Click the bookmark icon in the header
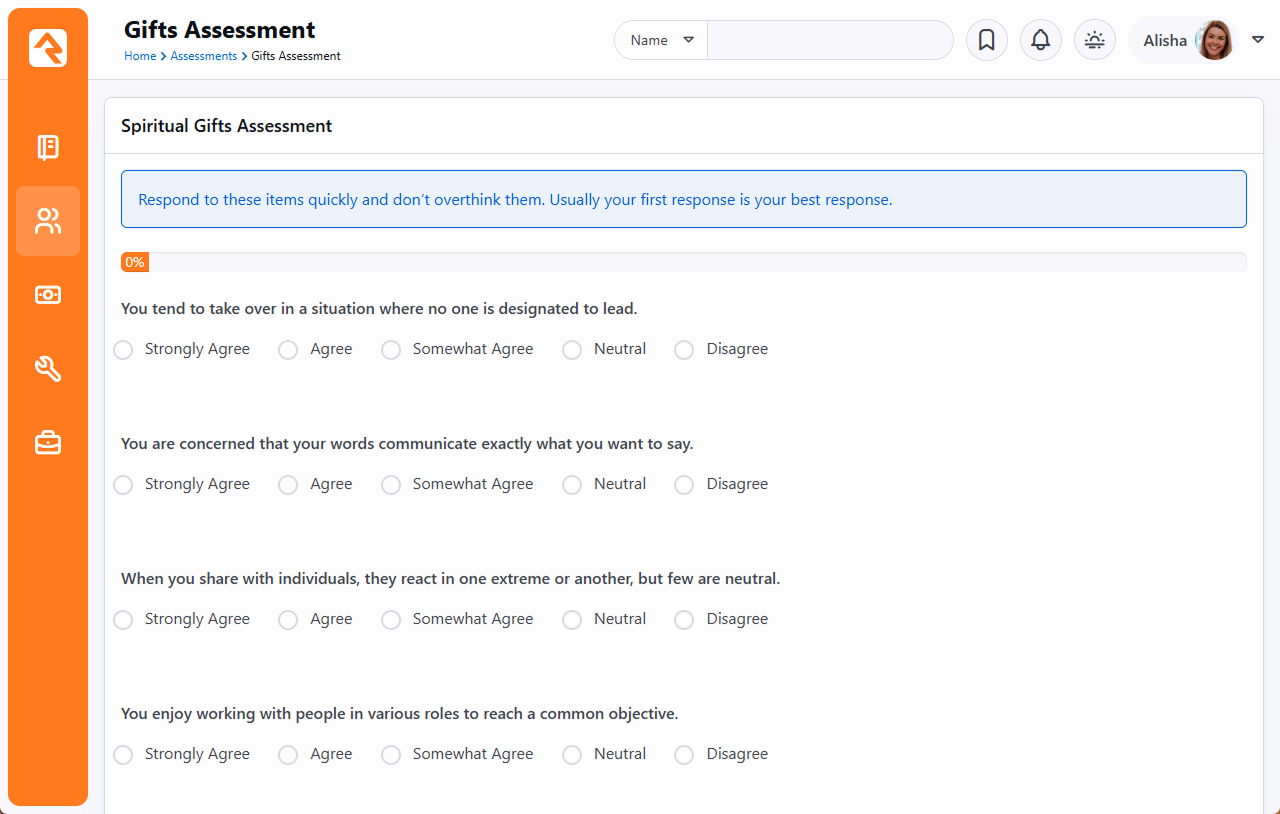The image size is (1280, 814). [986, 40]
